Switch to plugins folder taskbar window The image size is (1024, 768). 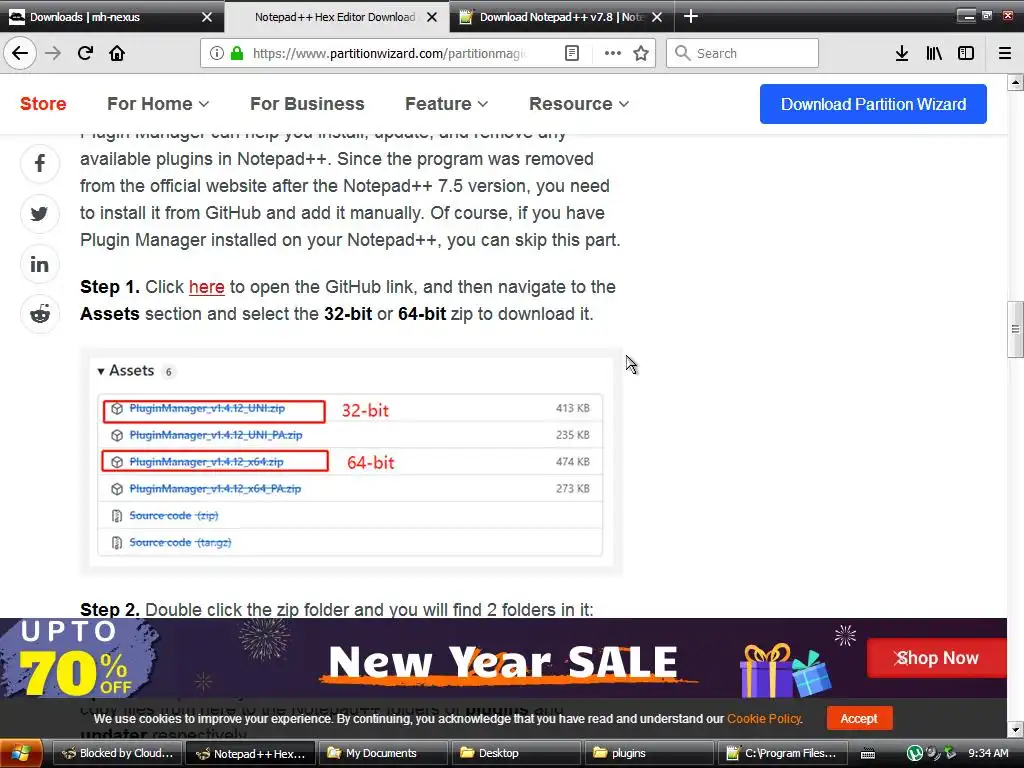click(649, 753)
